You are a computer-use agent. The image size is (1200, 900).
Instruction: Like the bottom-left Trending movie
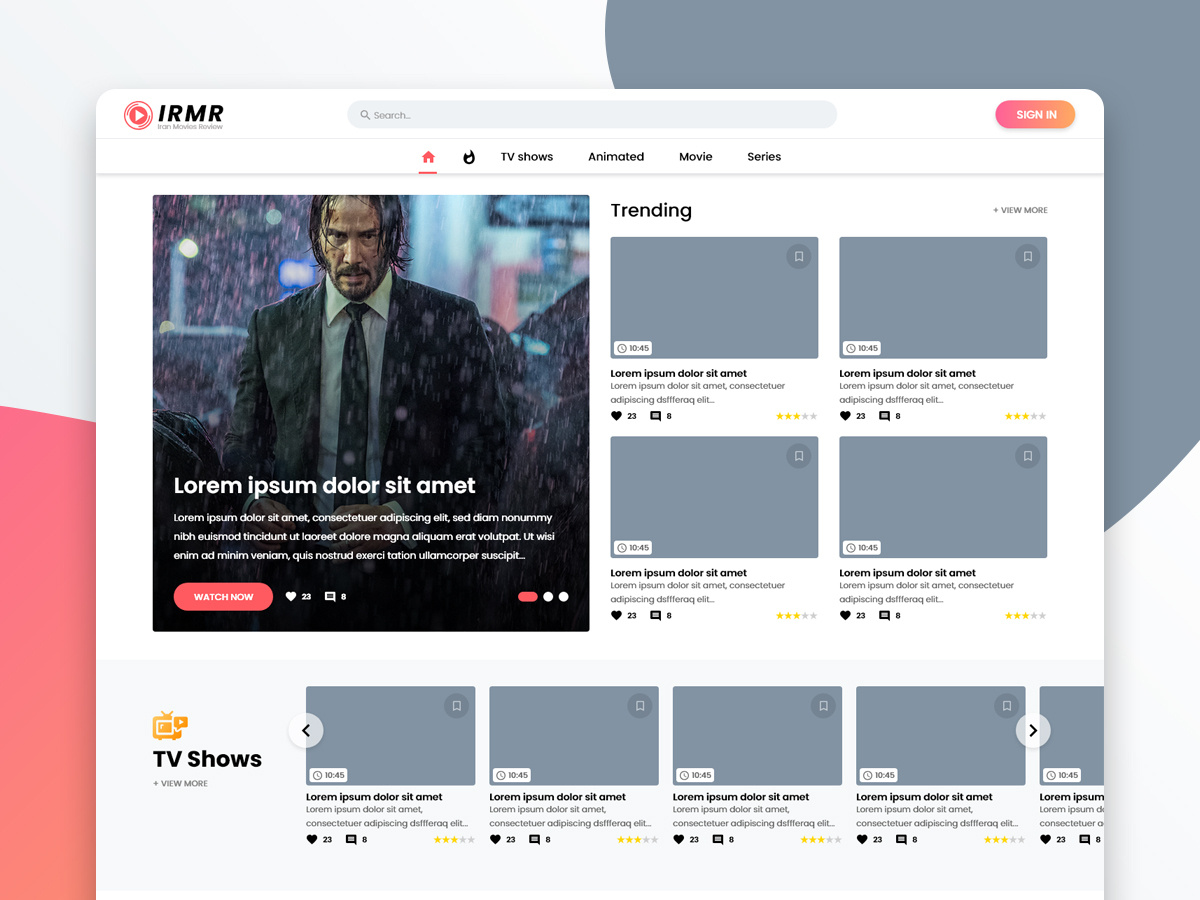(617, 615)
